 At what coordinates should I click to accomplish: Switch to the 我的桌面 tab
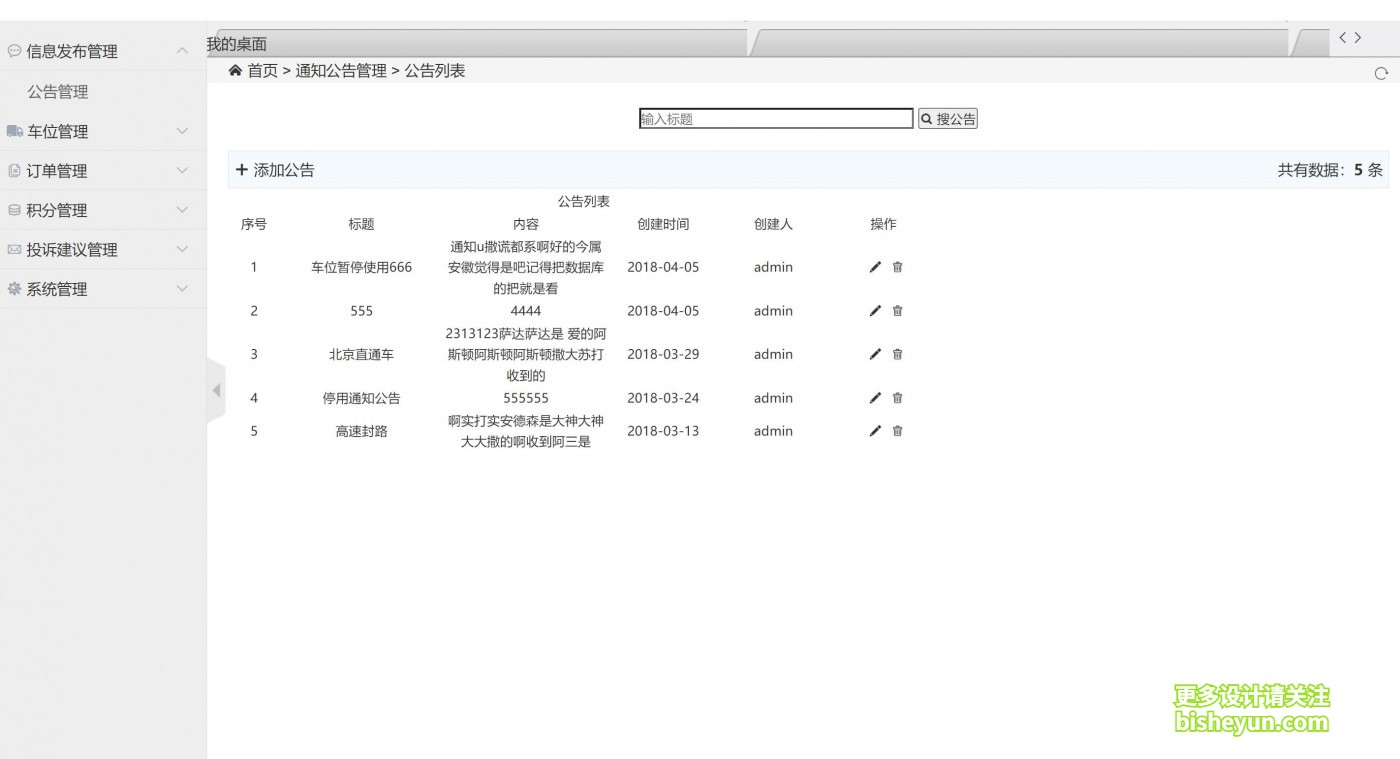click(x=237, y=44)
